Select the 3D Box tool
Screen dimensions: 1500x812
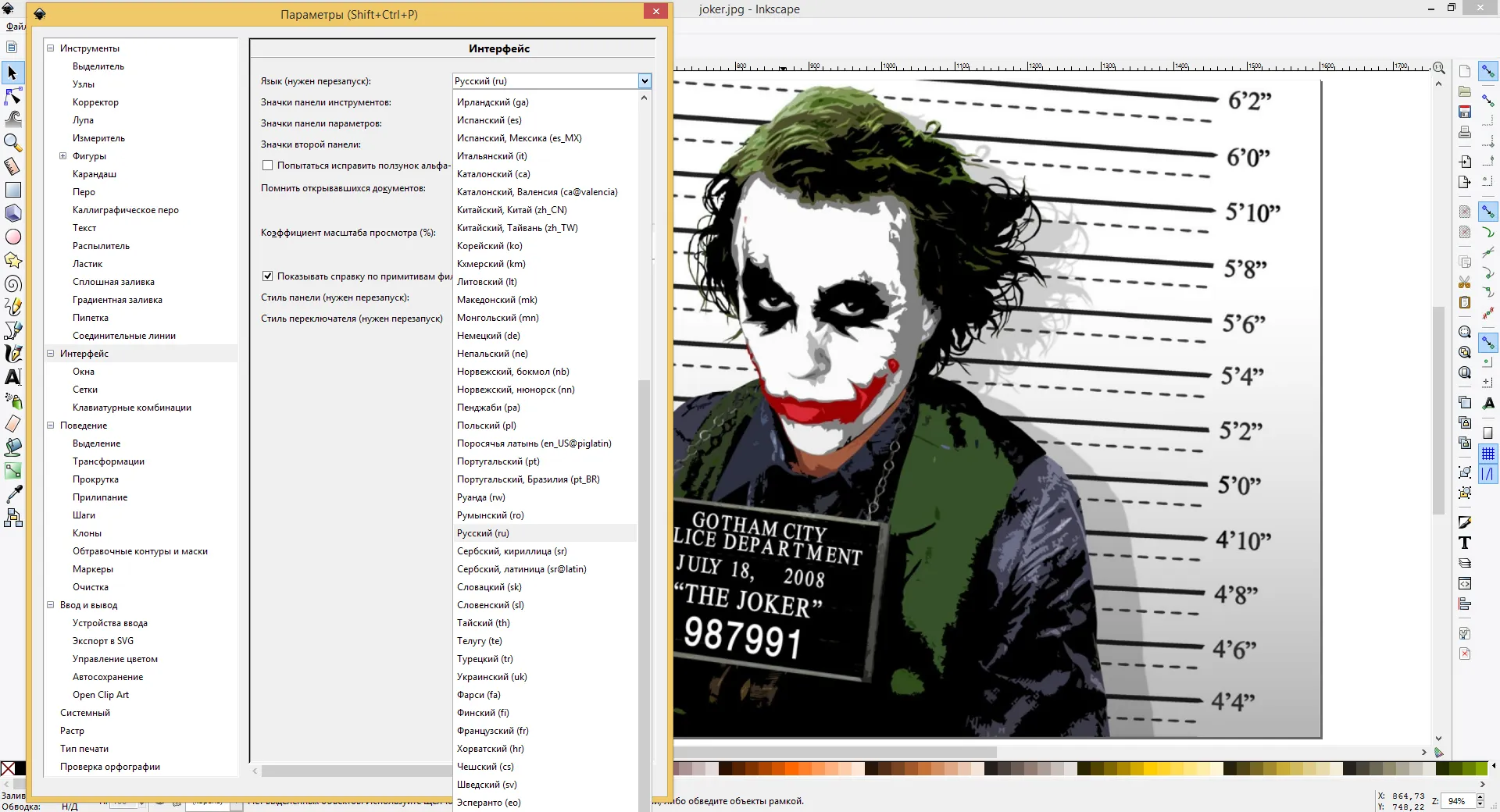[x=12, y=213]
